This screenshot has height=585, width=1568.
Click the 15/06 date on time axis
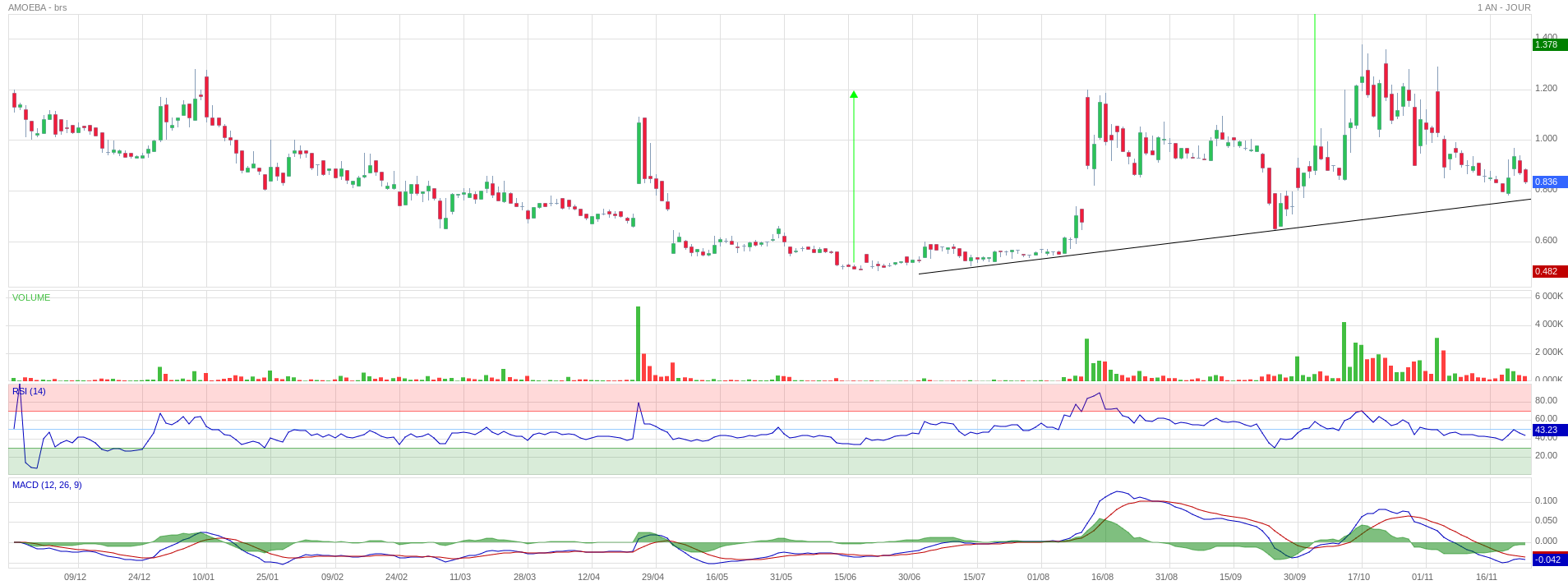click(x=845, y=577)
